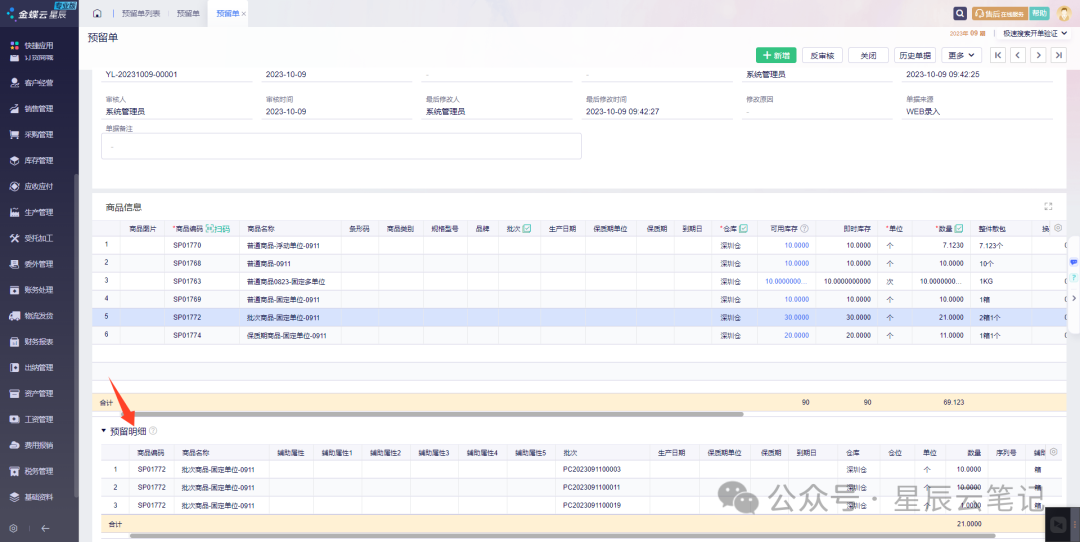Click the 扫码 scan icon in 商品编码 header
This screenshot has height=542, width=1080.
click(217, 229)
